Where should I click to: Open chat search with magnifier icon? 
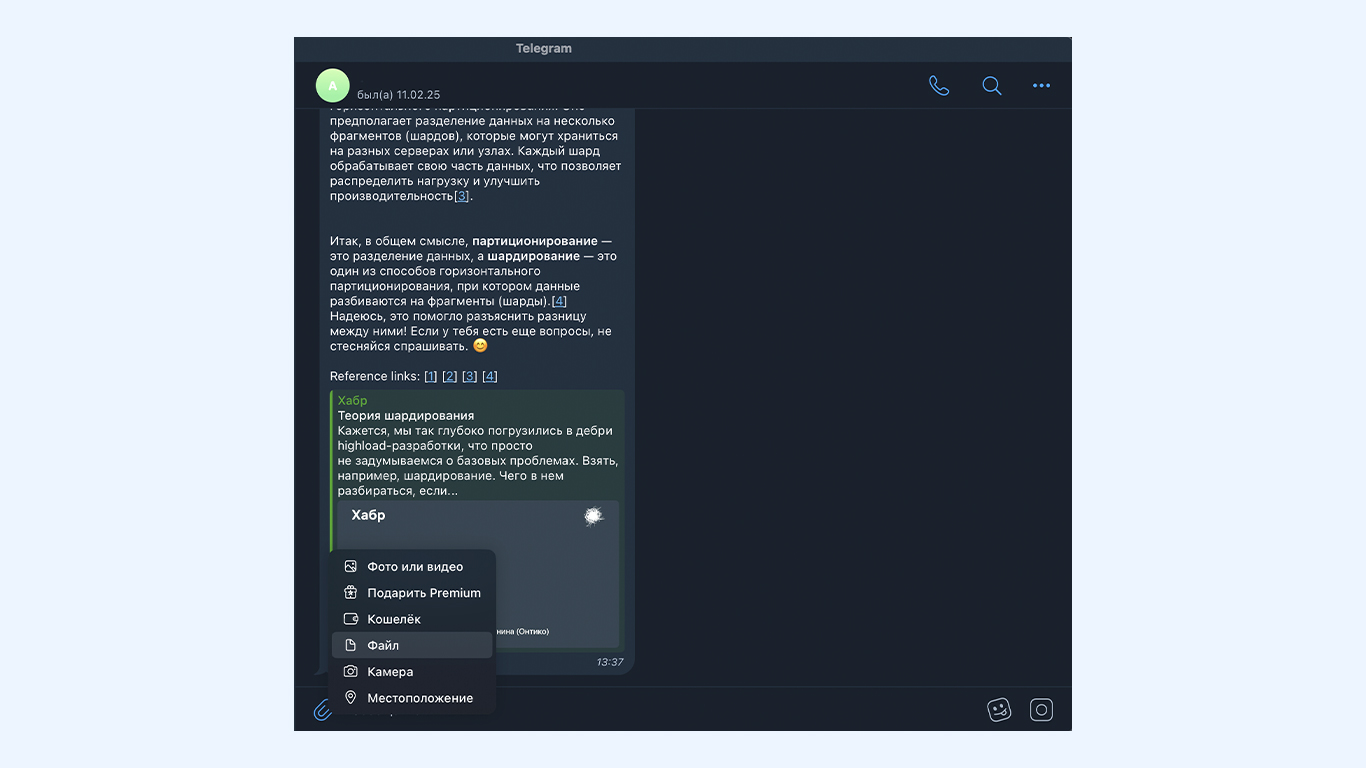(991, 86)
